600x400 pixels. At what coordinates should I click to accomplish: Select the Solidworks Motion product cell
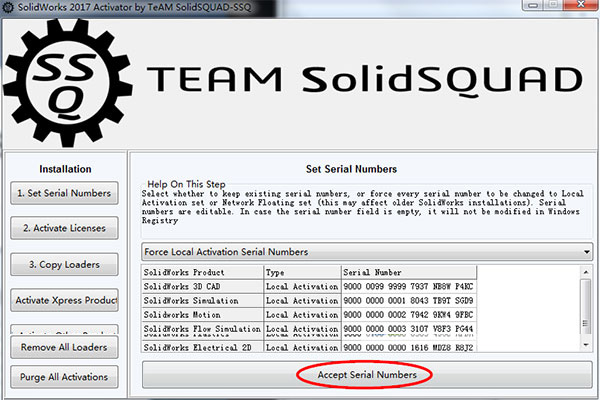click(202, 315)
